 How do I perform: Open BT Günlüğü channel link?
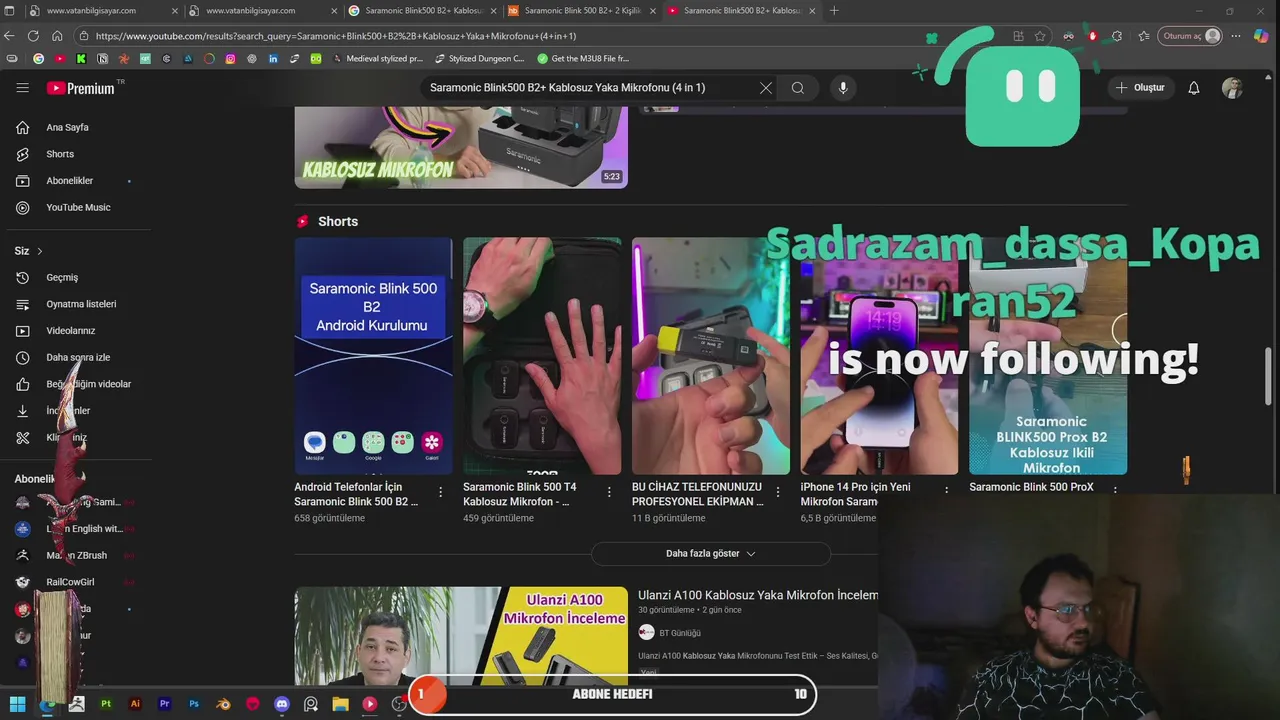coord(680,633)
